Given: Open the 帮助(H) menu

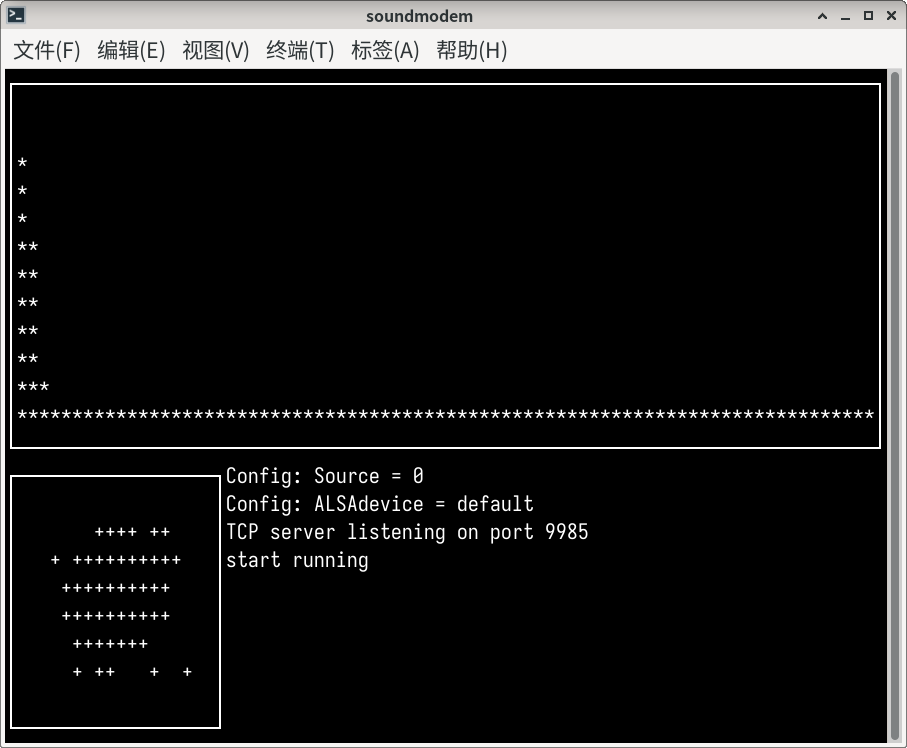Looking at the screenshot, I should [x=471, y=50].
